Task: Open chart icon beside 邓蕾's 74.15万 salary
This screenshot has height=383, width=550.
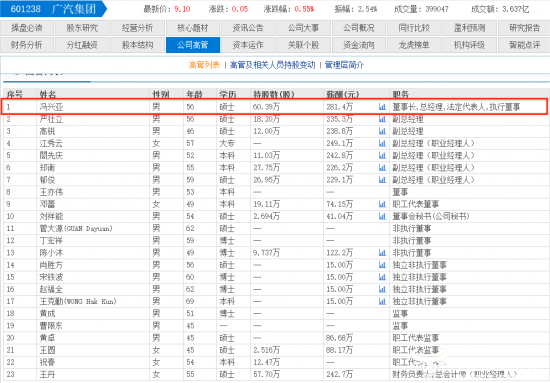Action: [382, 204]
